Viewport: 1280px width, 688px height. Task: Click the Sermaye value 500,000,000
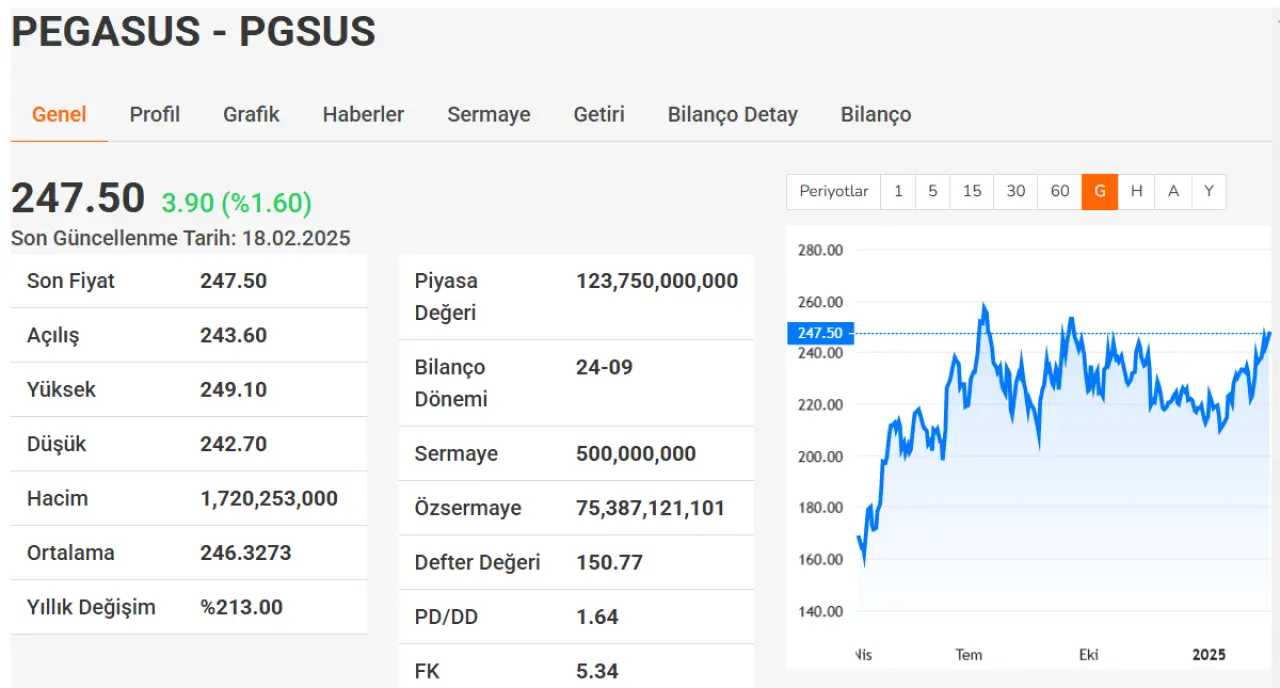point(636,453)
